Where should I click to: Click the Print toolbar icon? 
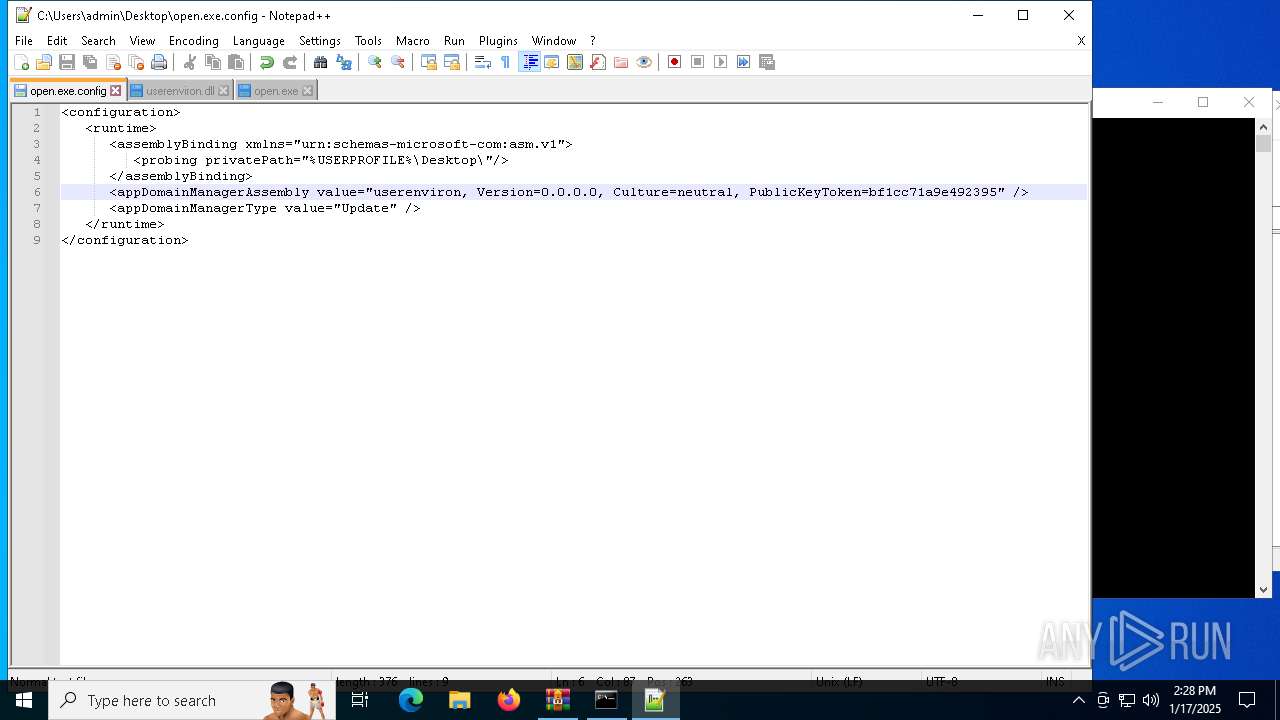coord(159,62)
